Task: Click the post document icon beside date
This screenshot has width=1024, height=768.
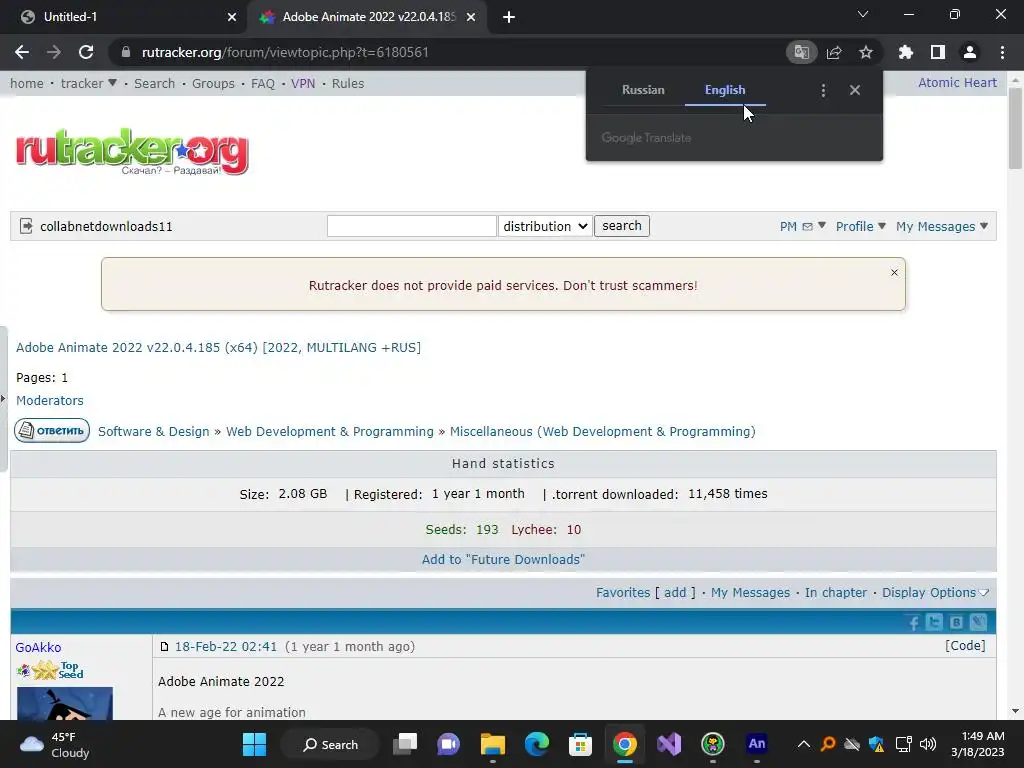Action: coord(164,647)
